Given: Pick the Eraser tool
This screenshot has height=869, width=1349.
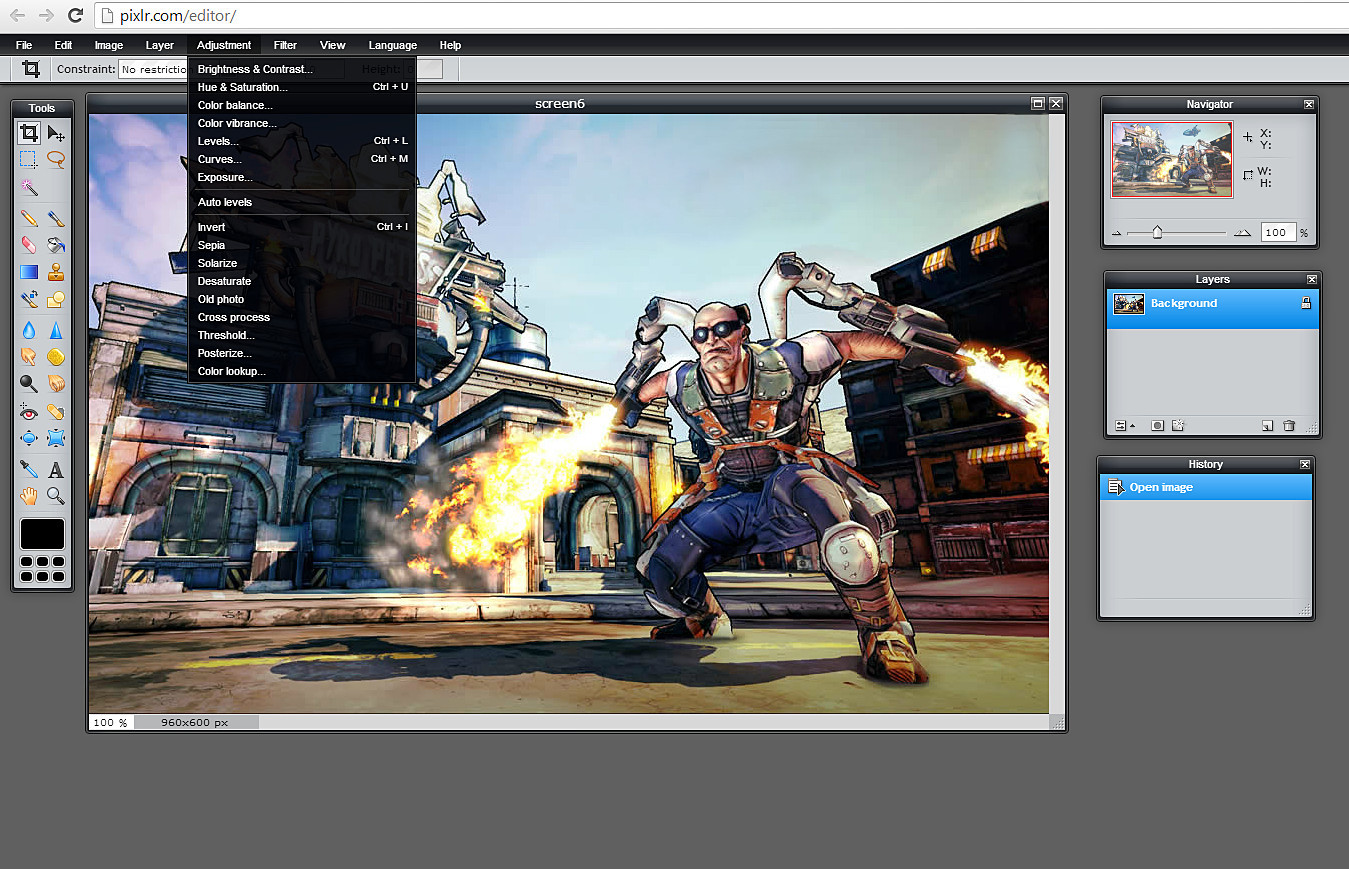Looking at the screenshot, I should coord(29,244).
